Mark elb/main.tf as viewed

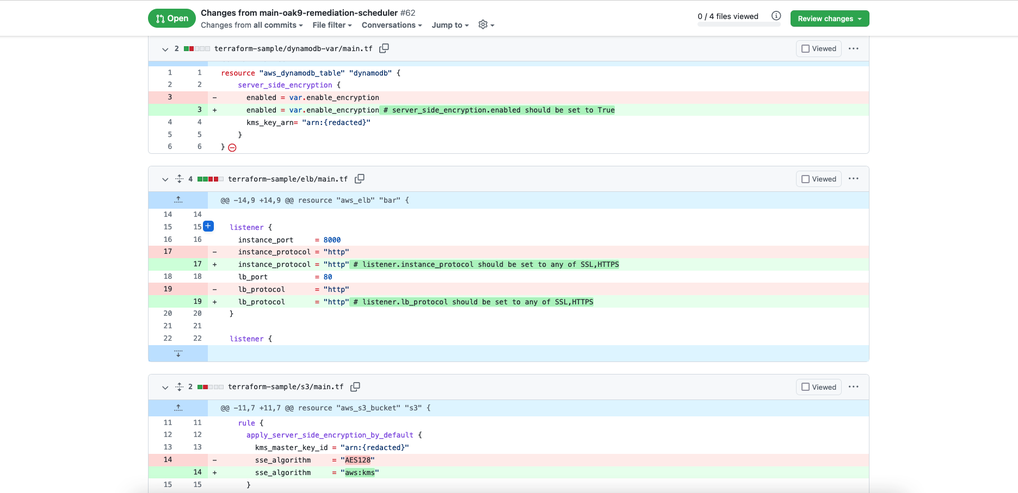(805, 179)
